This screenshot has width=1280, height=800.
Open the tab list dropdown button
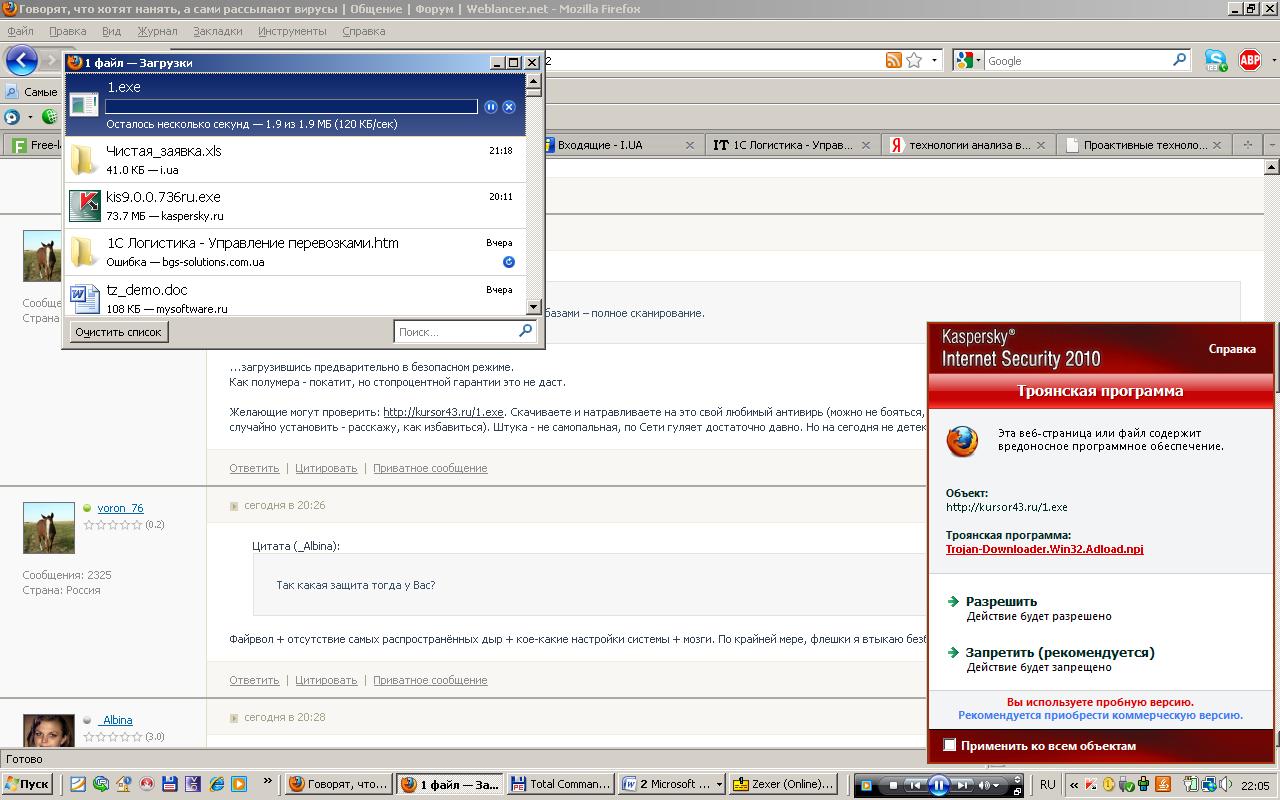1272,145
